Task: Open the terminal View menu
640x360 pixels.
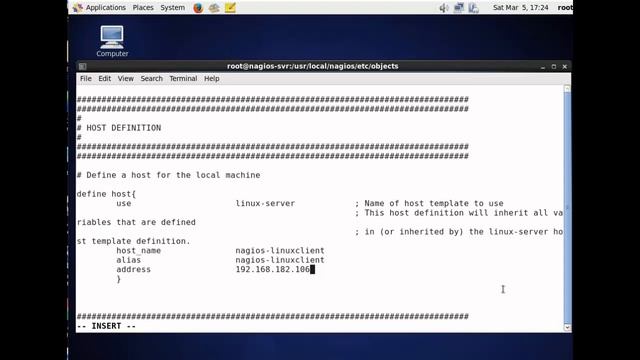Action: (126, 78)
